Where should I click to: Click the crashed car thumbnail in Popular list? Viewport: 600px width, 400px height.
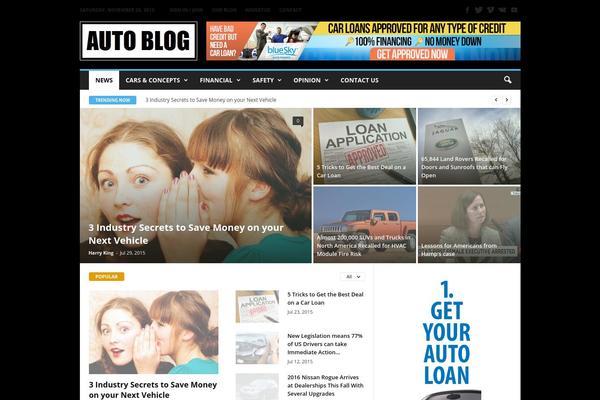click(x=257, y=348)
